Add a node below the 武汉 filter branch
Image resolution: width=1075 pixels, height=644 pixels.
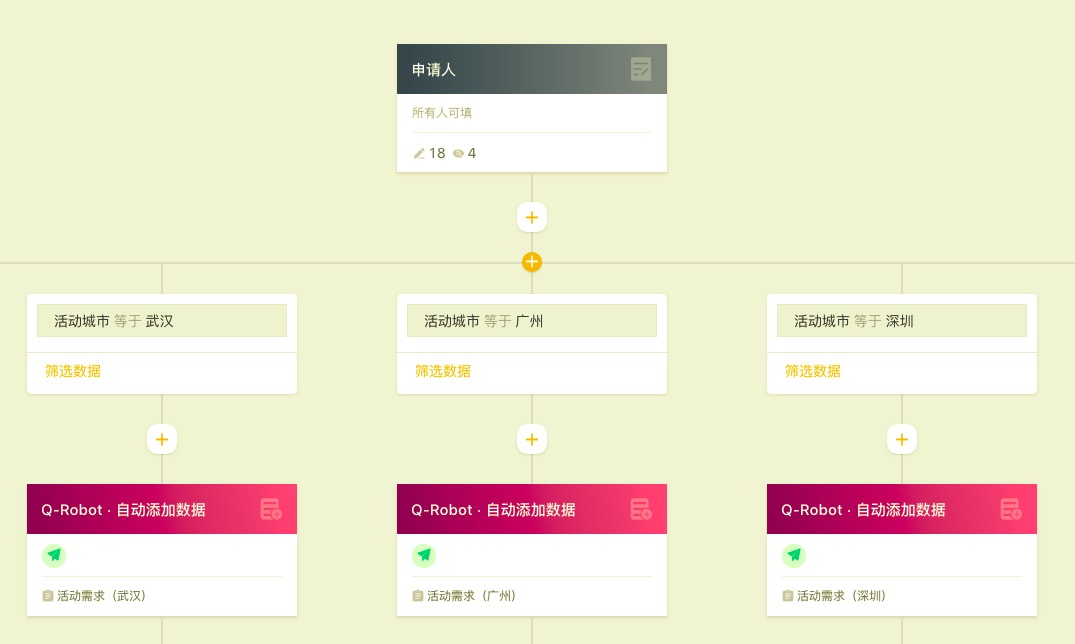coord(162,439)
